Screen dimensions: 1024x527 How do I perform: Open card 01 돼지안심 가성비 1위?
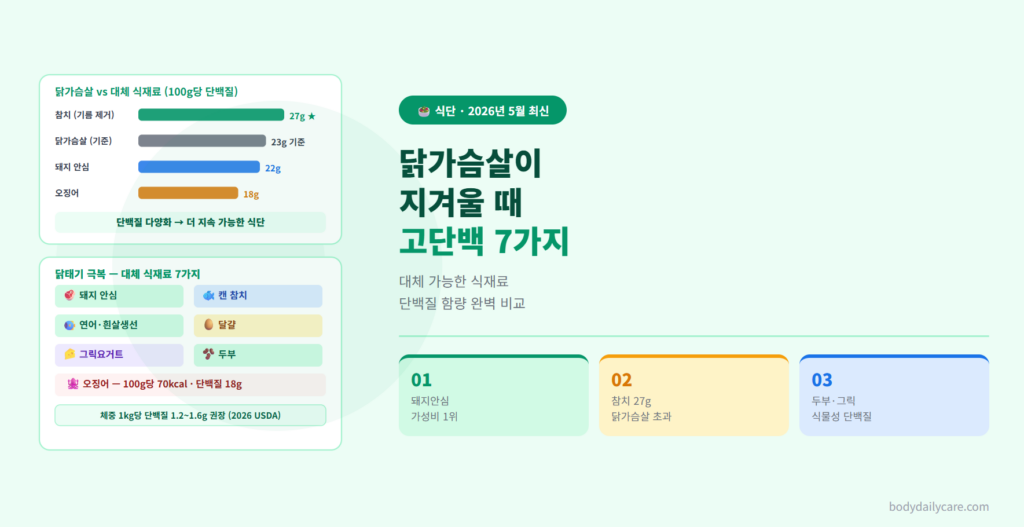pos(494,395)
